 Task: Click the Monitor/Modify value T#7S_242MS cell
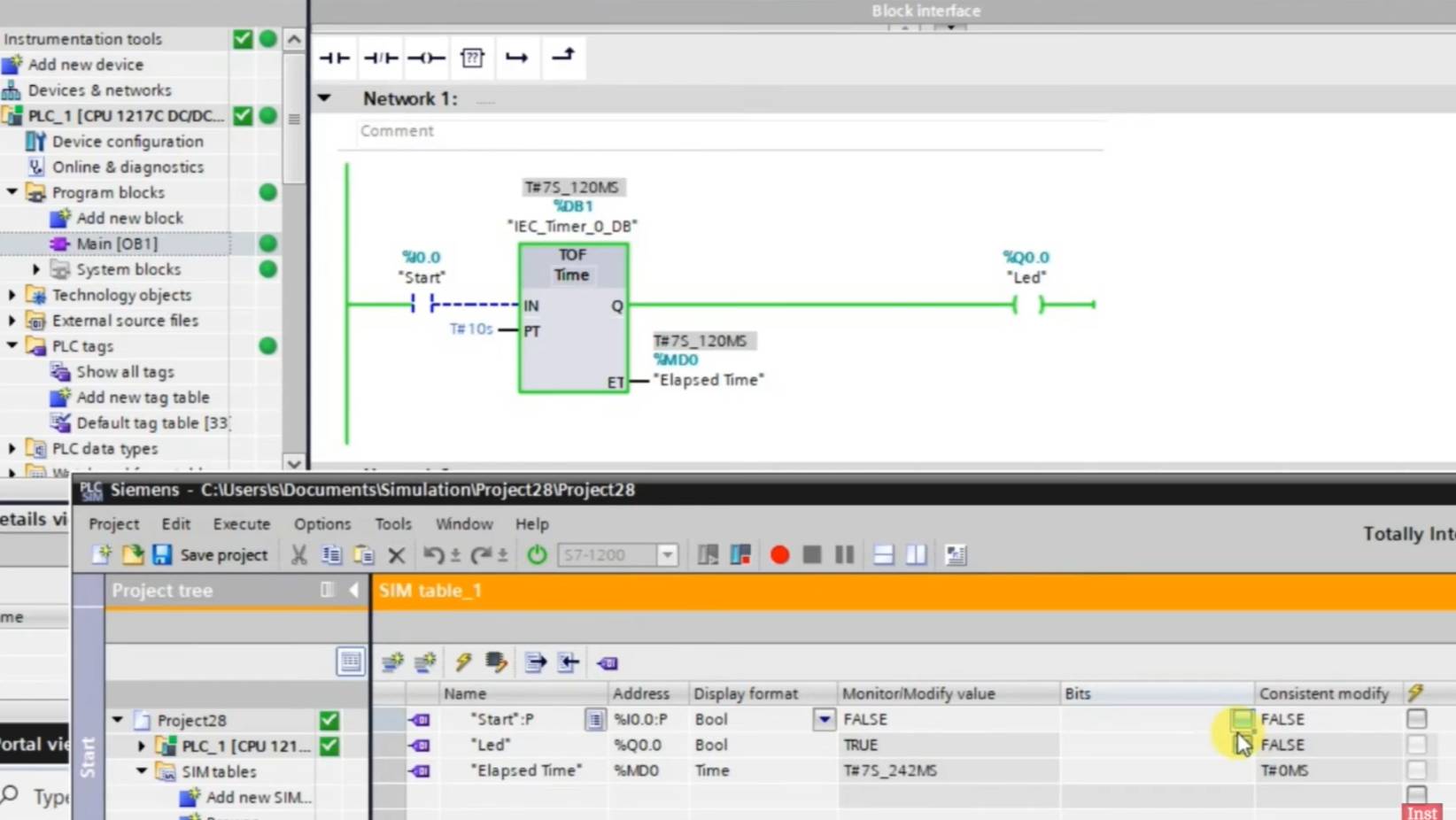pyautogui.click(x=949, y=770)
